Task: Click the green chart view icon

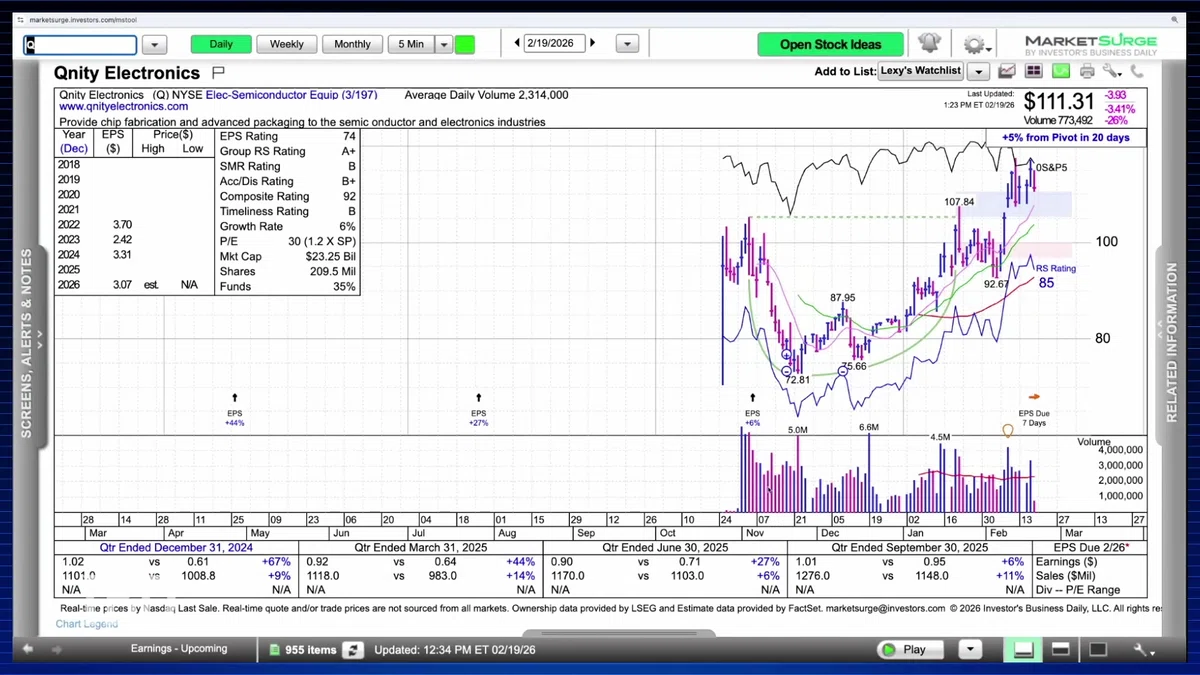Action: [x=1060, y=71]
